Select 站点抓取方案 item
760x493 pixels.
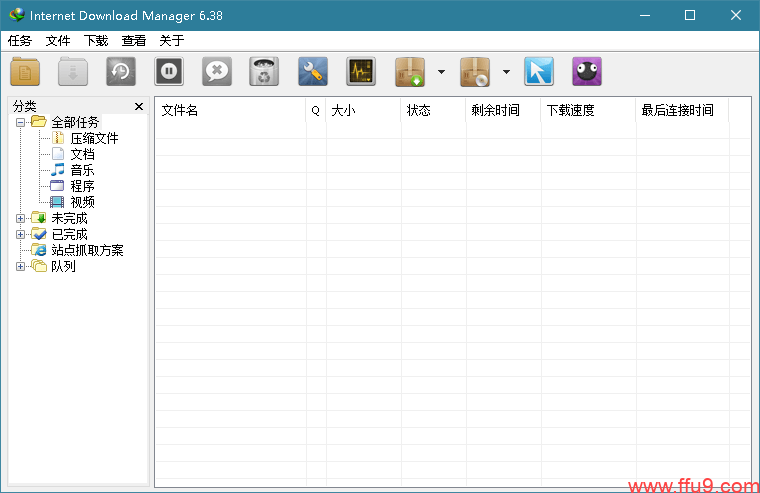tap(87, 250)
